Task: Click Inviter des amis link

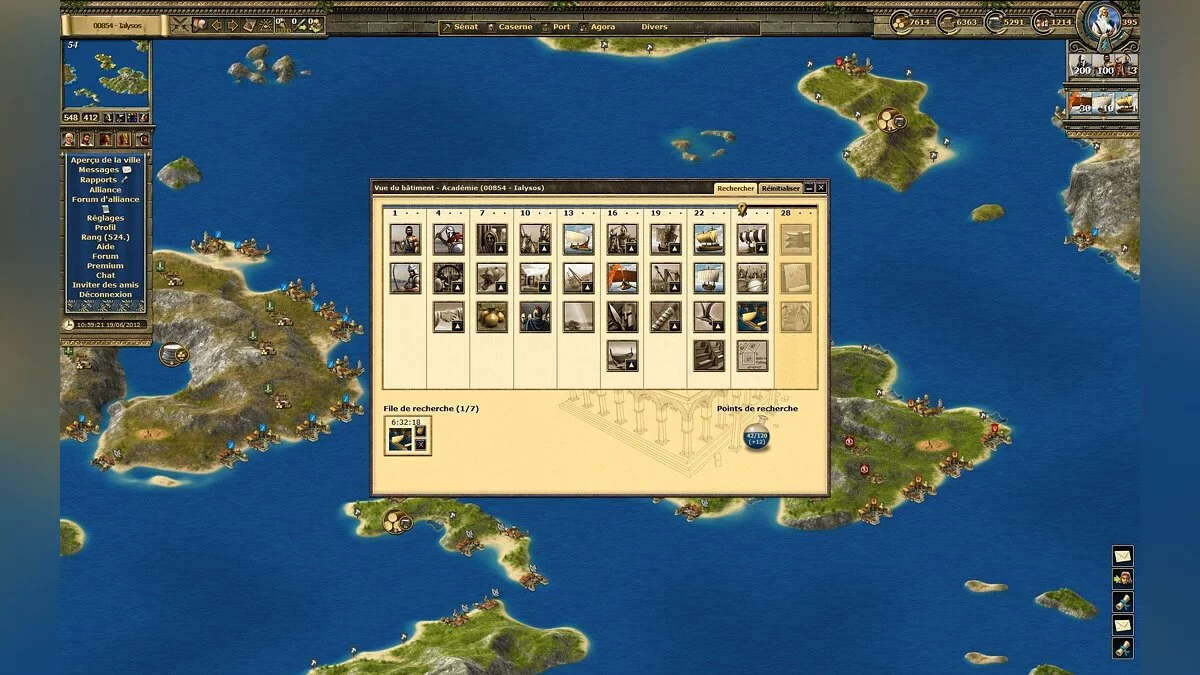Action: click(105, 285)
